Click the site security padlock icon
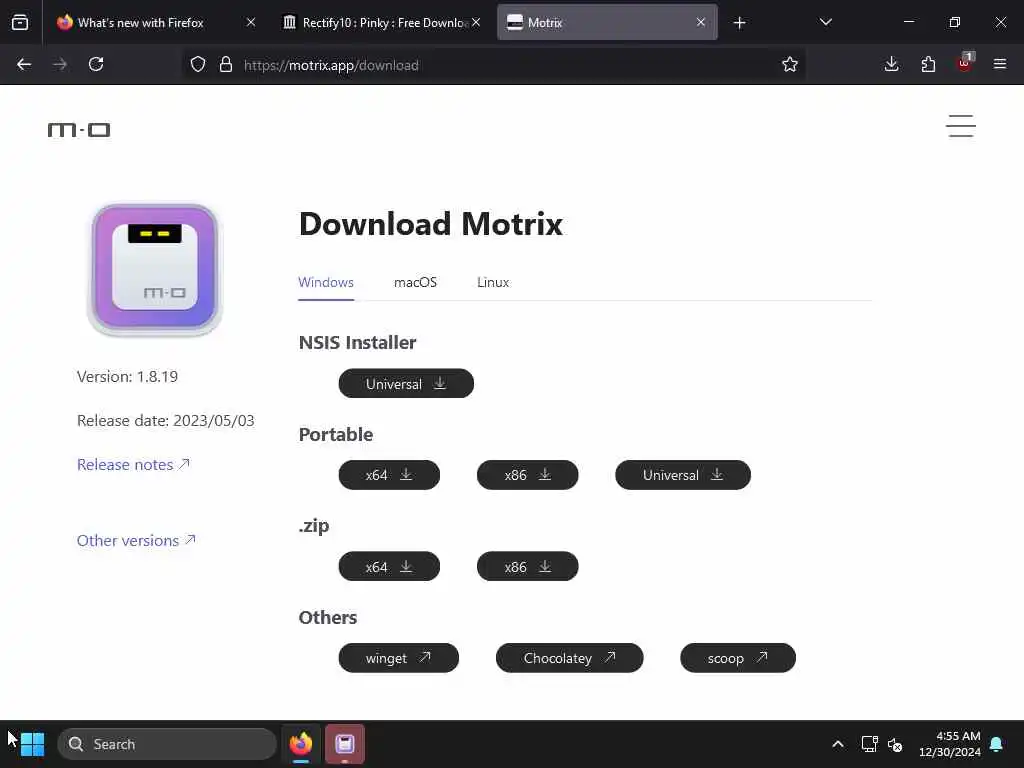 pyautogui.click(x=226, y=65)
